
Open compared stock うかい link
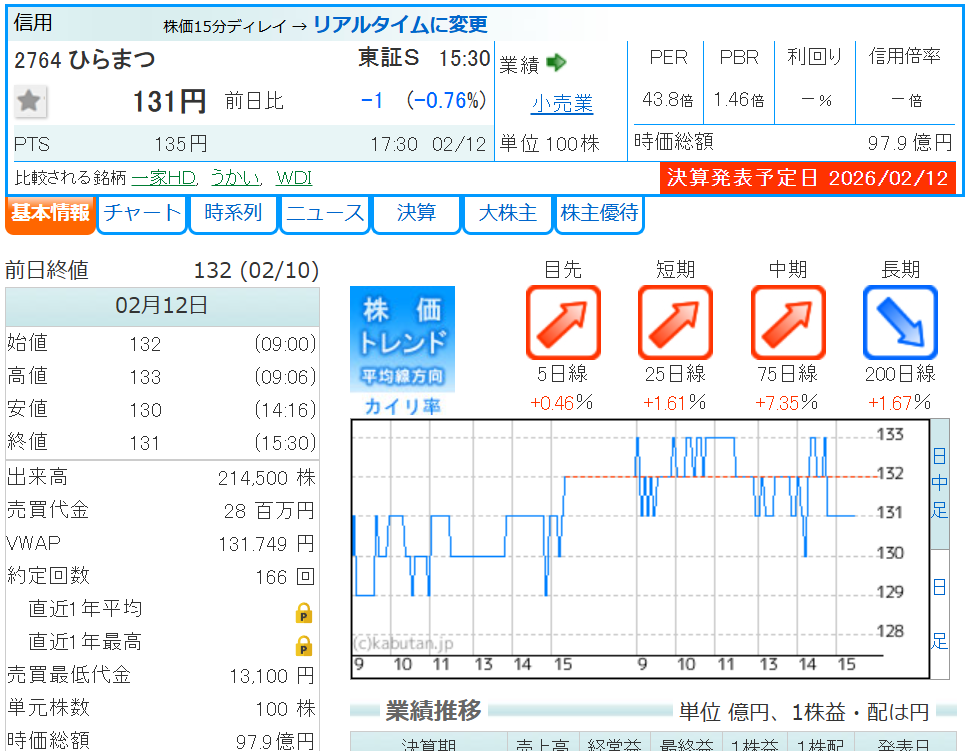pyautogui.click(x=235, y=178)
